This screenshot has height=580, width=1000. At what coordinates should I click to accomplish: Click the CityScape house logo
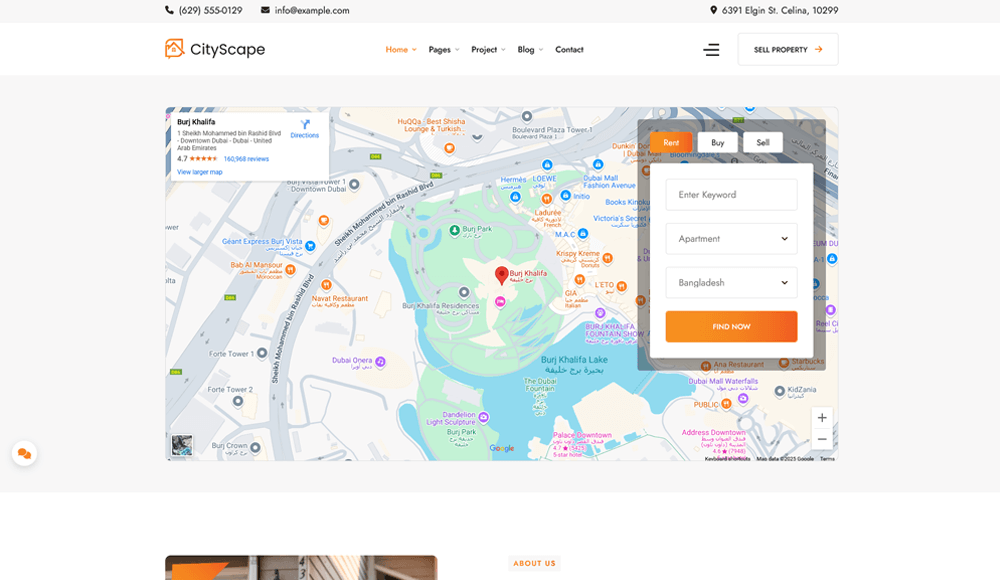174,48
